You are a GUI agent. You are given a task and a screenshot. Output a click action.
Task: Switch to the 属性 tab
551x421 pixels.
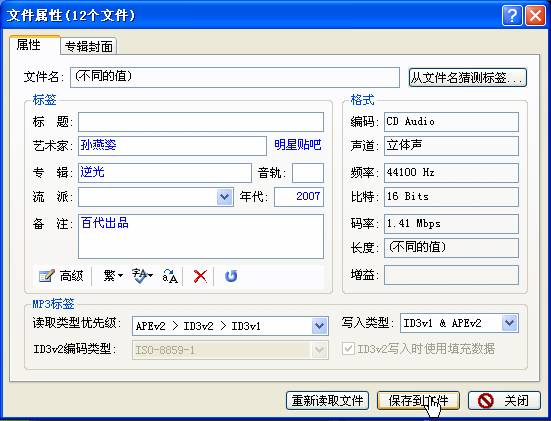[34, 45]
